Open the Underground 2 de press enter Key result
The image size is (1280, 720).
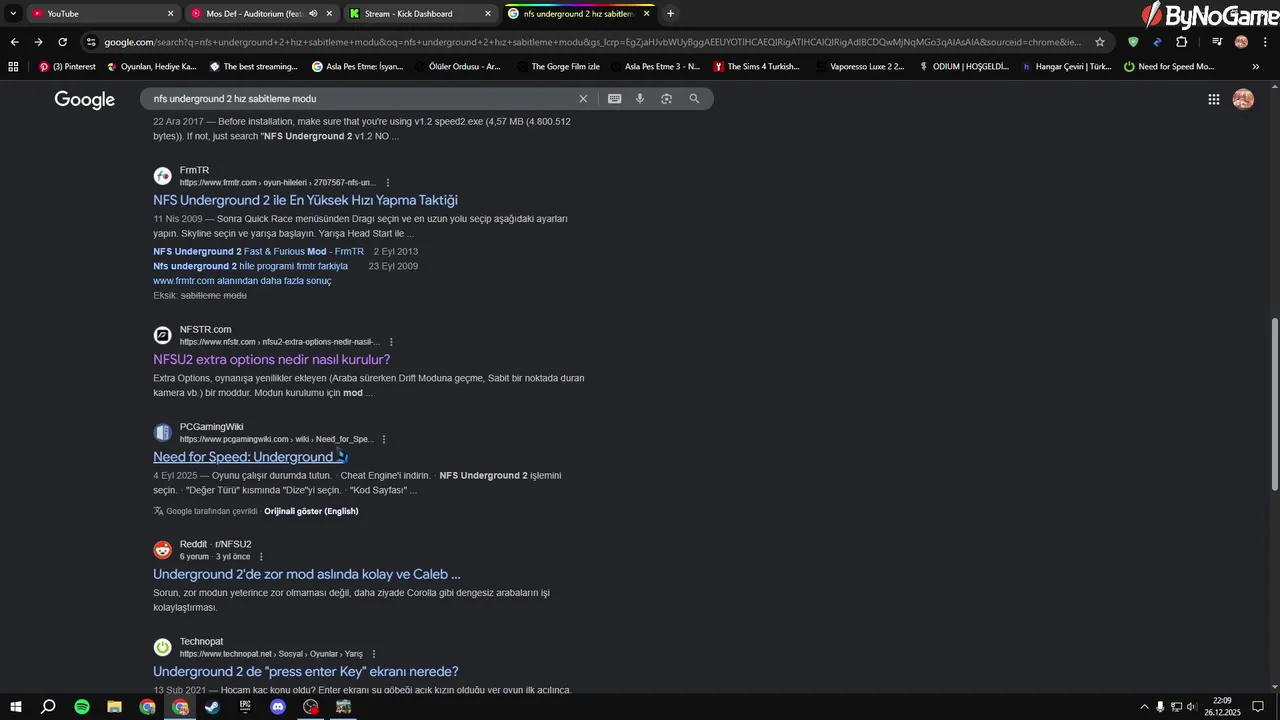coord(306,671)
